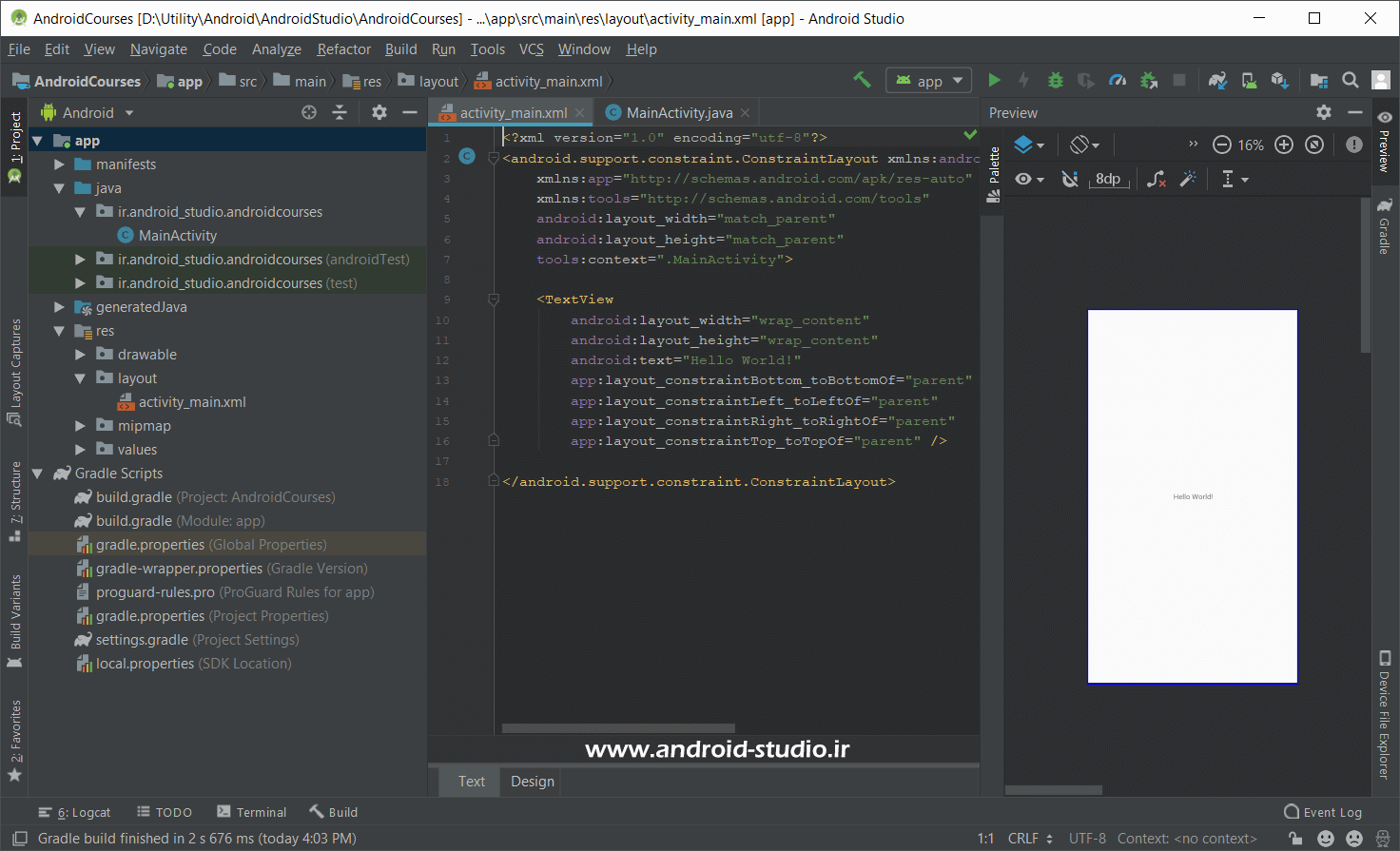Image resolution: width=1400 pixels, height=851 pixels.
Task: Click the user account avatar icon
Action: coord(1380,81)
